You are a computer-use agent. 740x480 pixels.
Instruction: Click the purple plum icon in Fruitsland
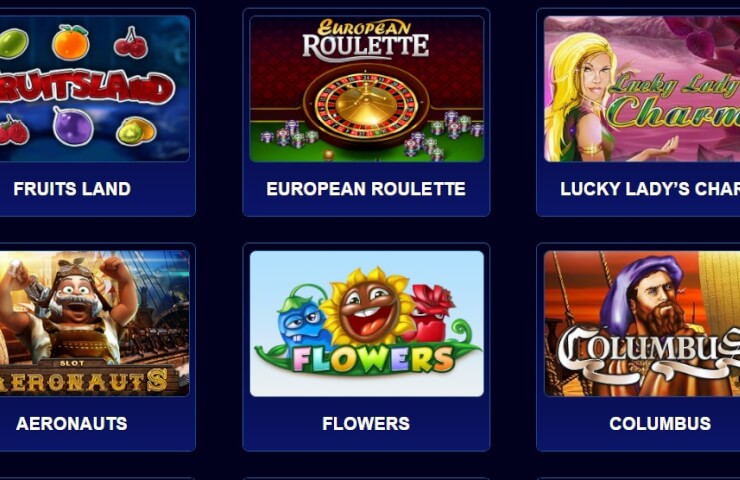pos(73,126)
